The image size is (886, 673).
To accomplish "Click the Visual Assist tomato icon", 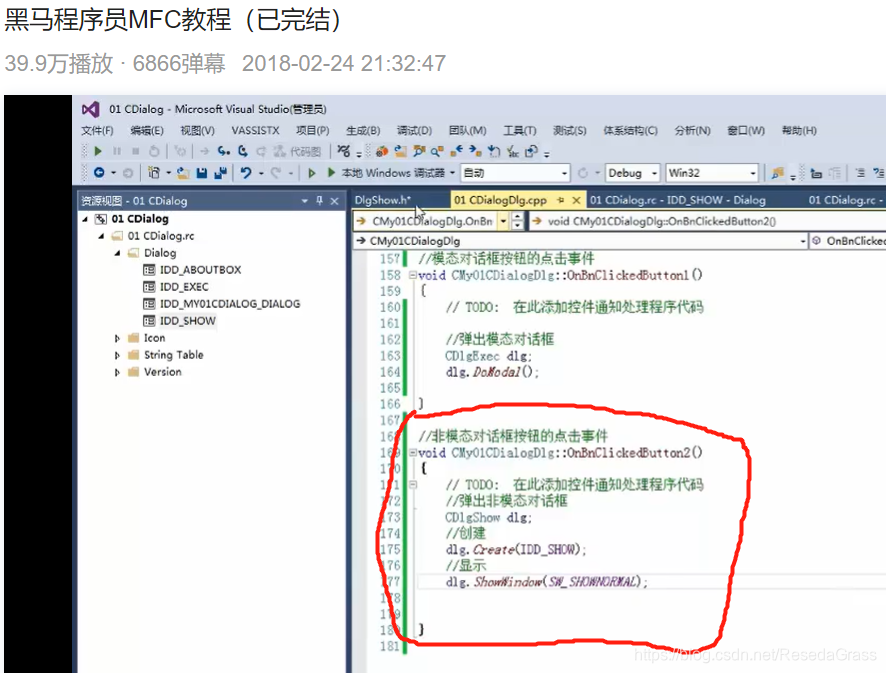I will click(x=382, y=151).
